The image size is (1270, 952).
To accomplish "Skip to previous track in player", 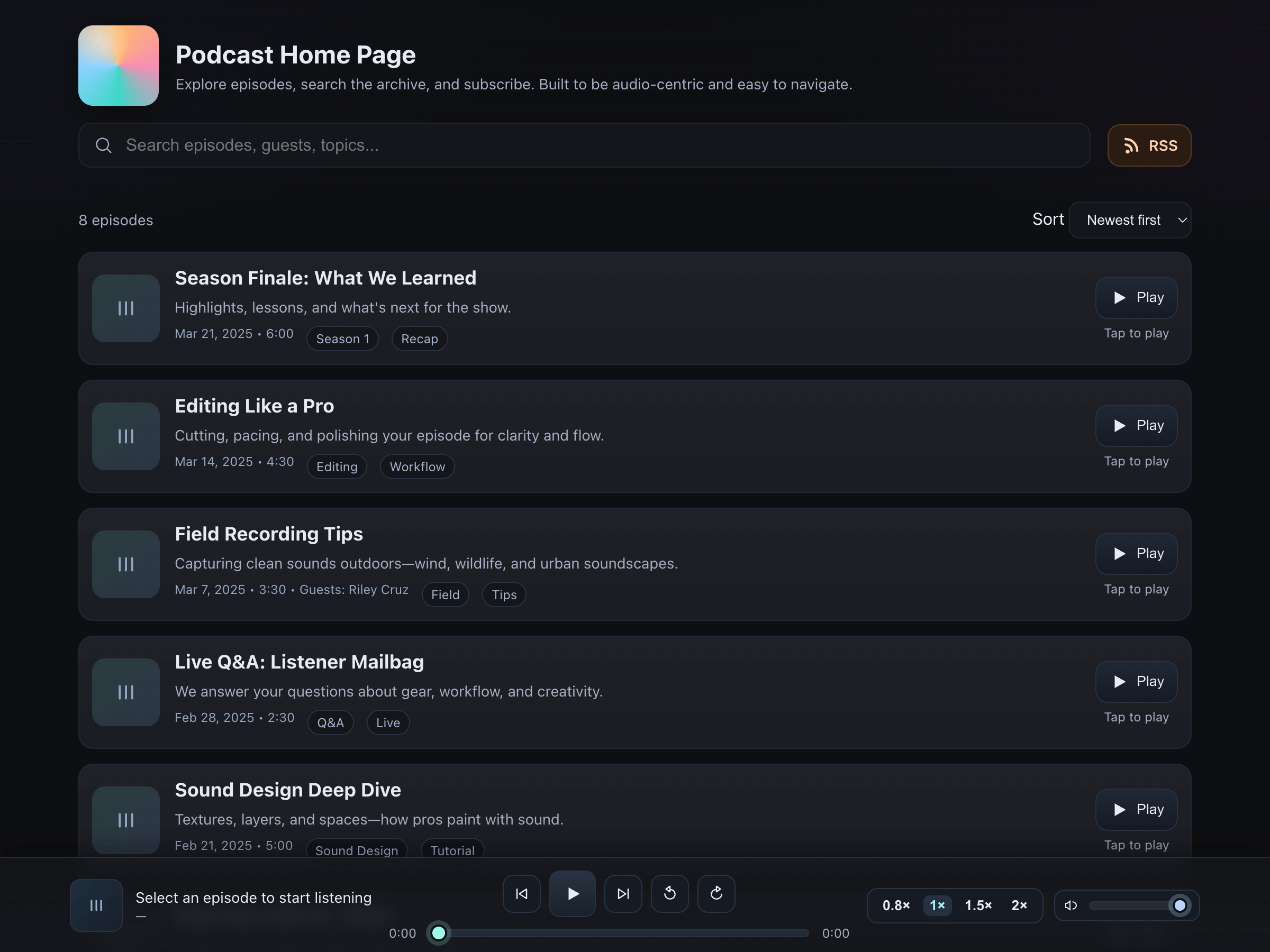I will (x=521, y=893).
